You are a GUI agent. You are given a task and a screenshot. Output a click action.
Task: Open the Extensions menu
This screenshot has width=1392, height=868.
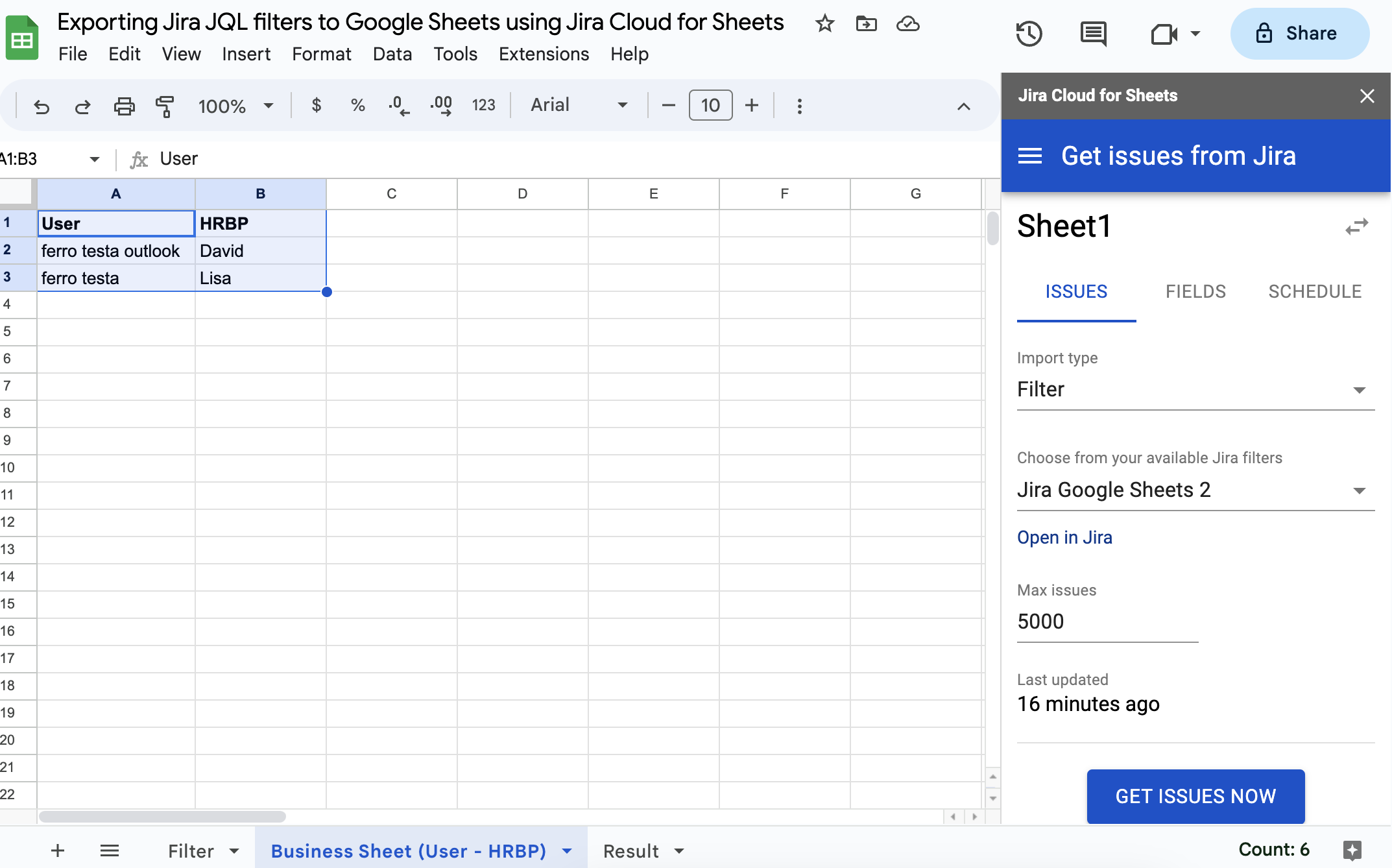pos(544,54)
